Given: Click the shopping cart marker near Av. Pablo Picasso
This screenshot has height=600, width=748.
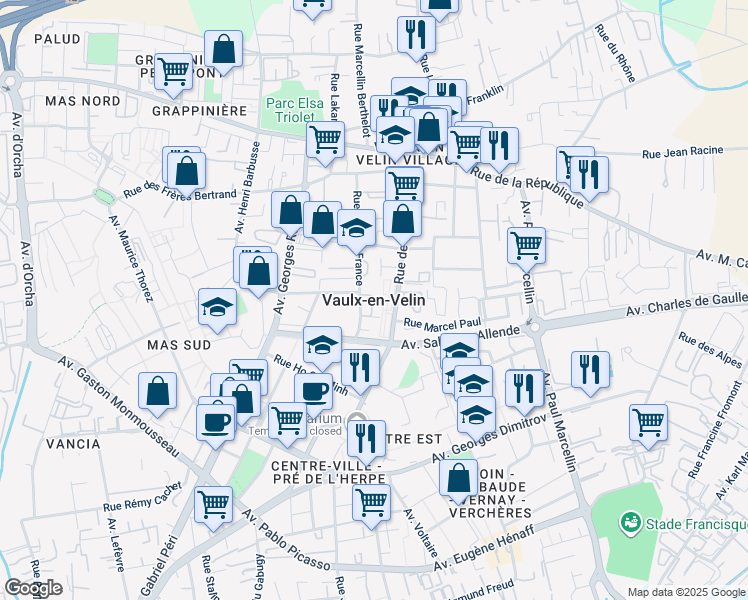Looking at the screenshot, I should 213,505.
